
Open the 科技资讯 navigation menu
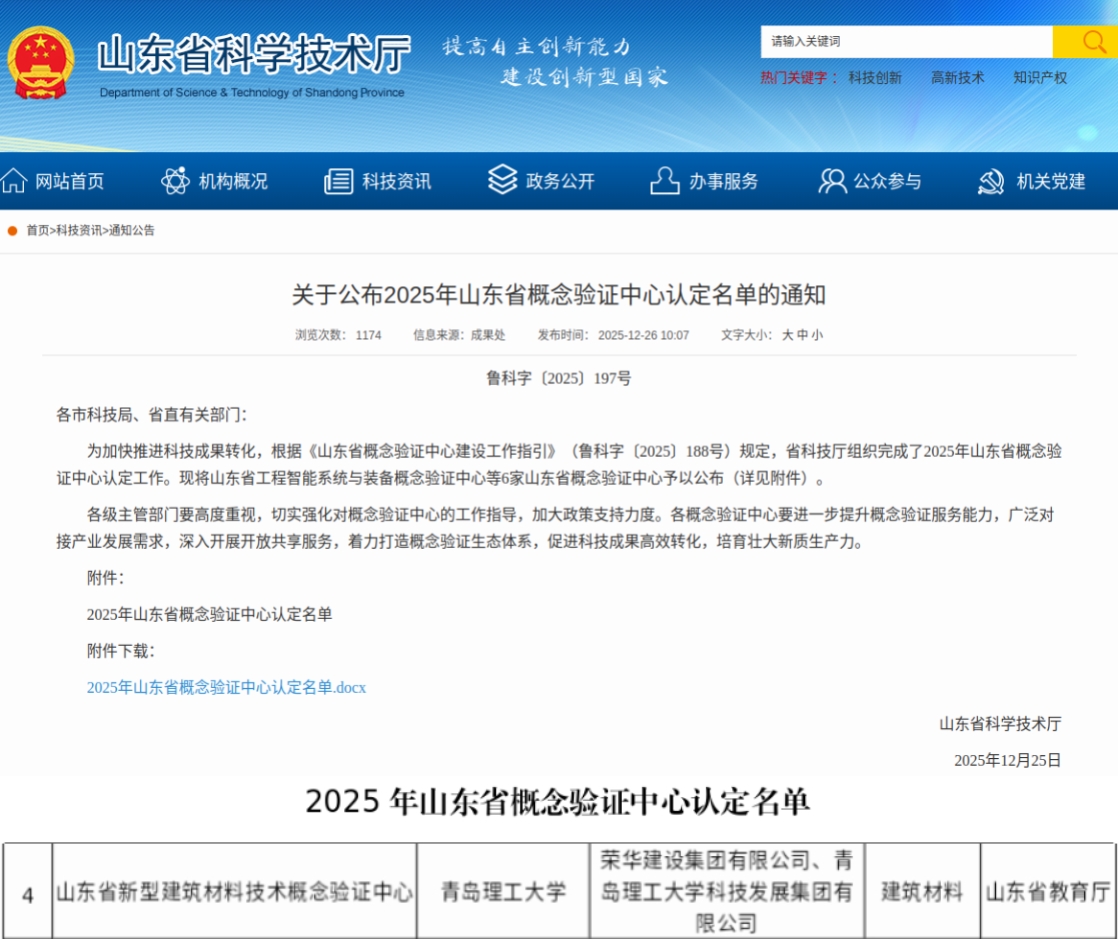[x=396, y=181]
